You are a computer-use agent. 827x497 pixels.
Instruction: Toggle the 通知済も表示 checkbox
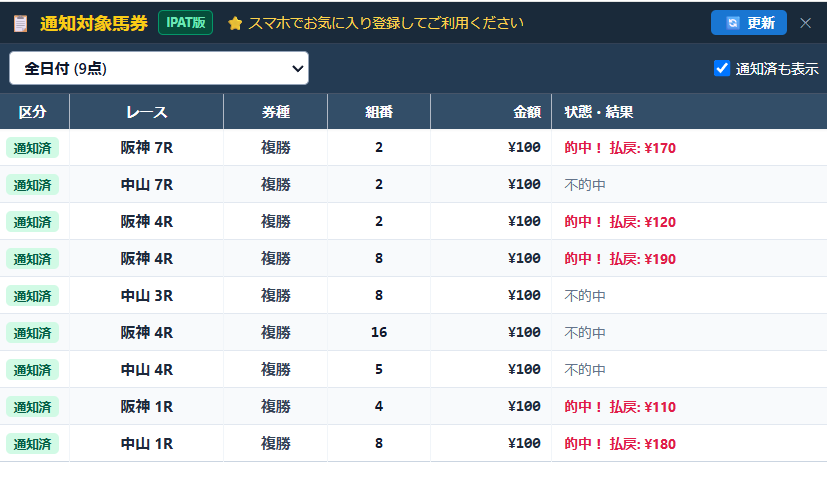coord(722,68)
